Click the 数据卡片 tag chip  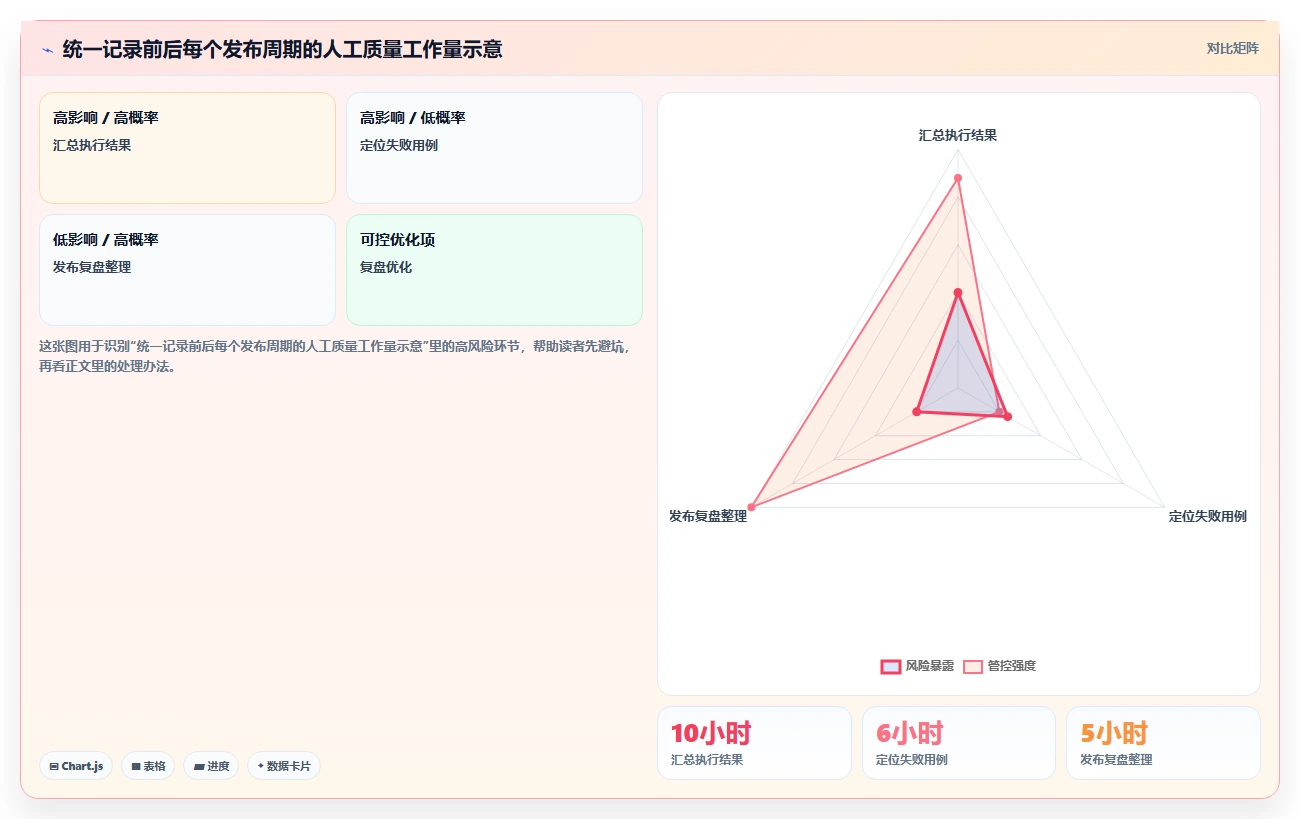[284, 766]
